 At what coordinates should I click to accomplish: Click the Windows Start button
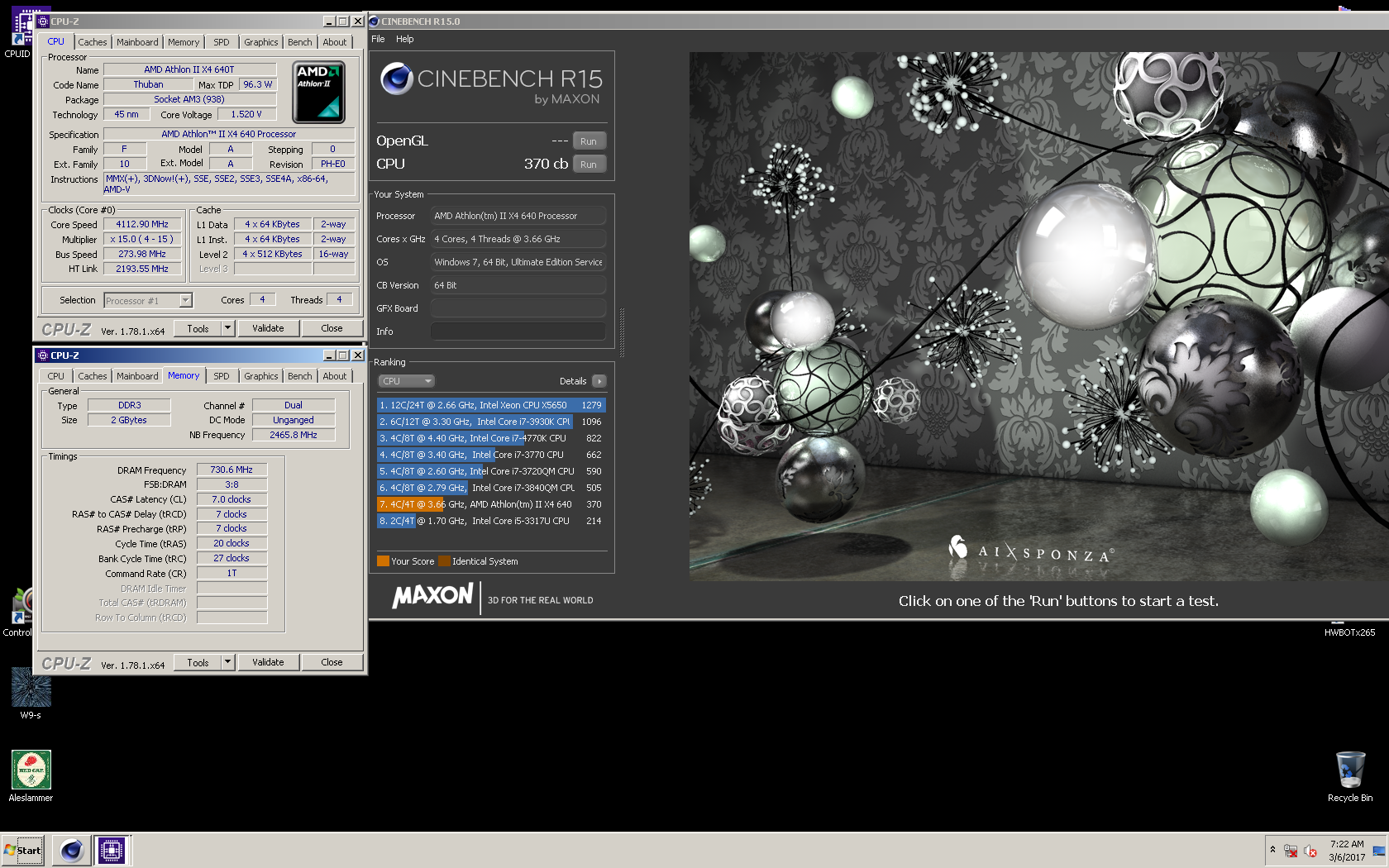pos(23,850)
